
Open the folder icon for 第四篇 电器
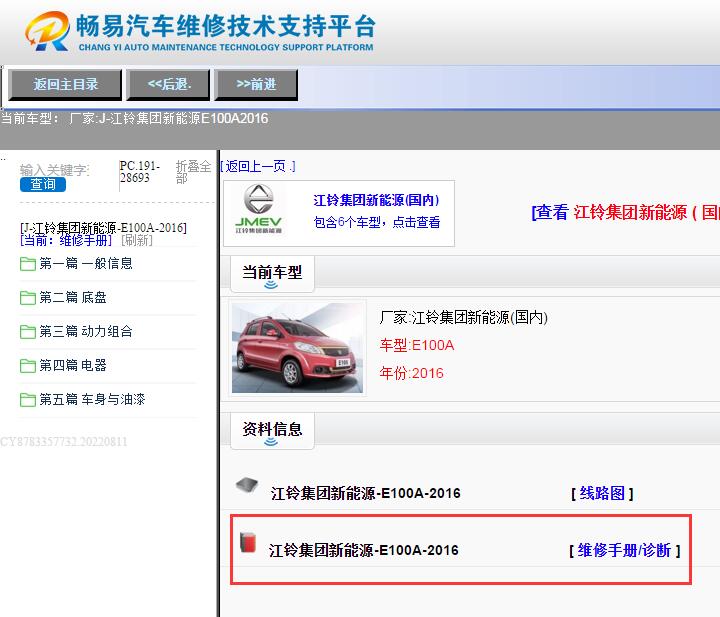click(28, 365)
